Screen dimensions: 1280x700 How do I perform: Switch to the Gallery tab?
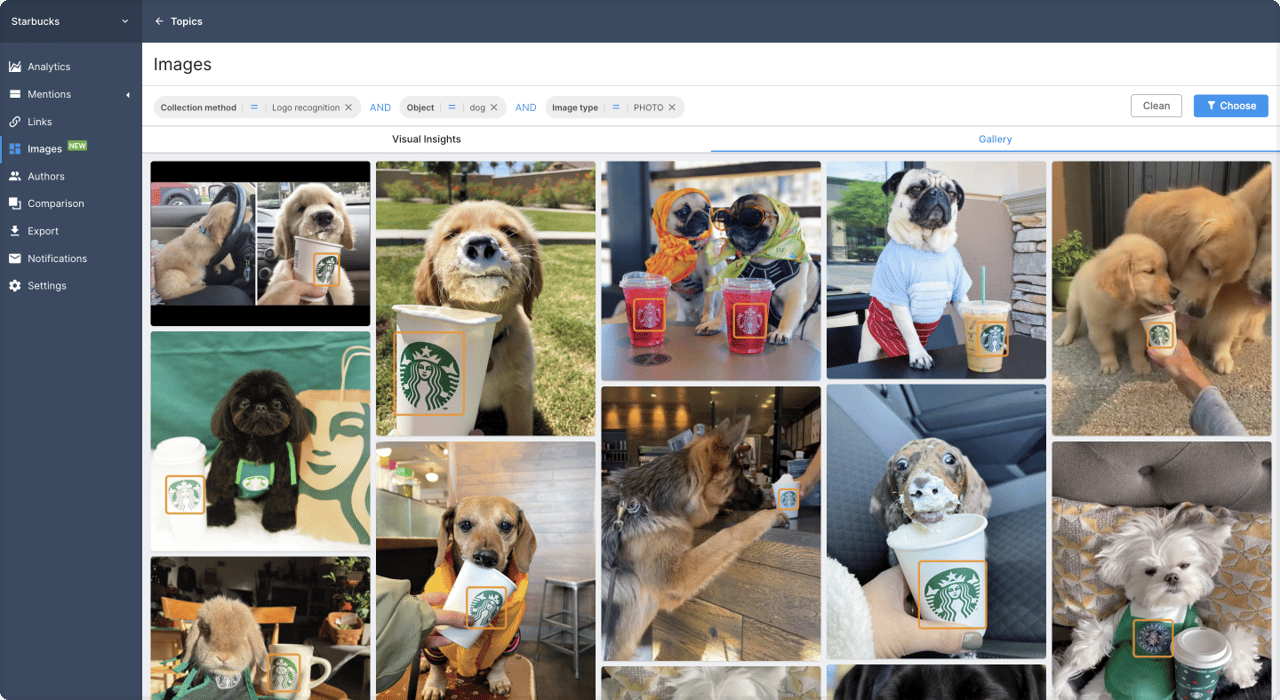[x=995, y=139]
